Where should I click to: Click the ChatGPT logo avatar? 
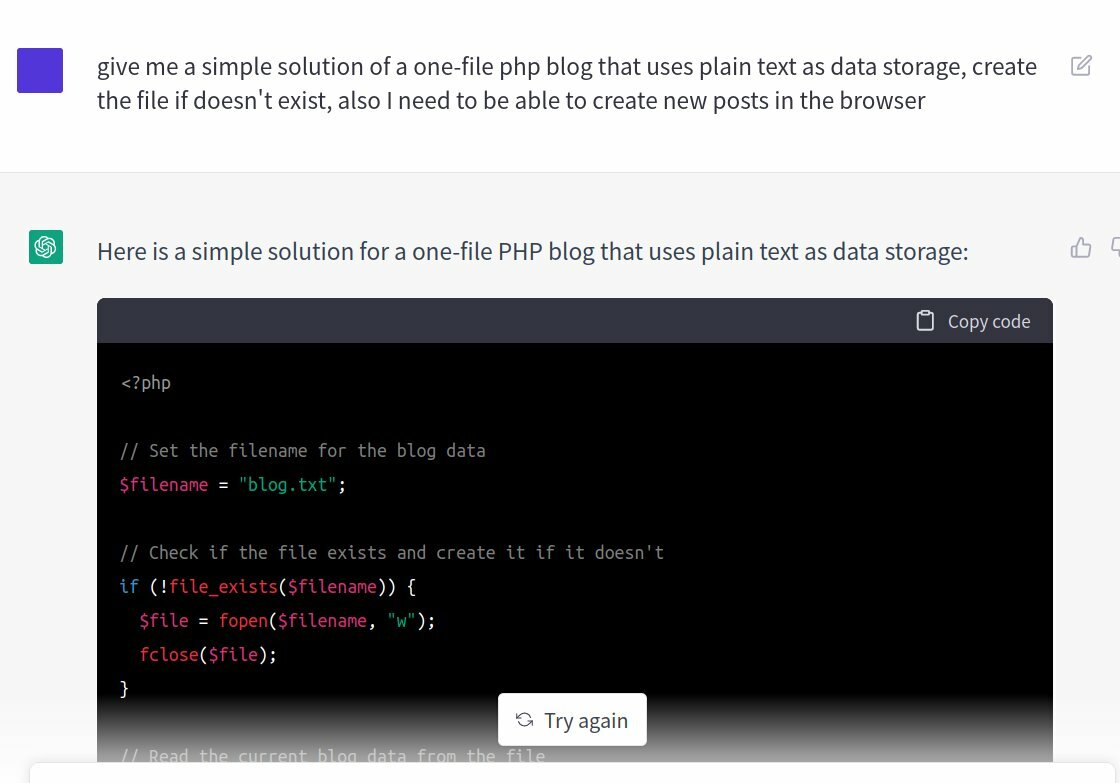[46, 246]
